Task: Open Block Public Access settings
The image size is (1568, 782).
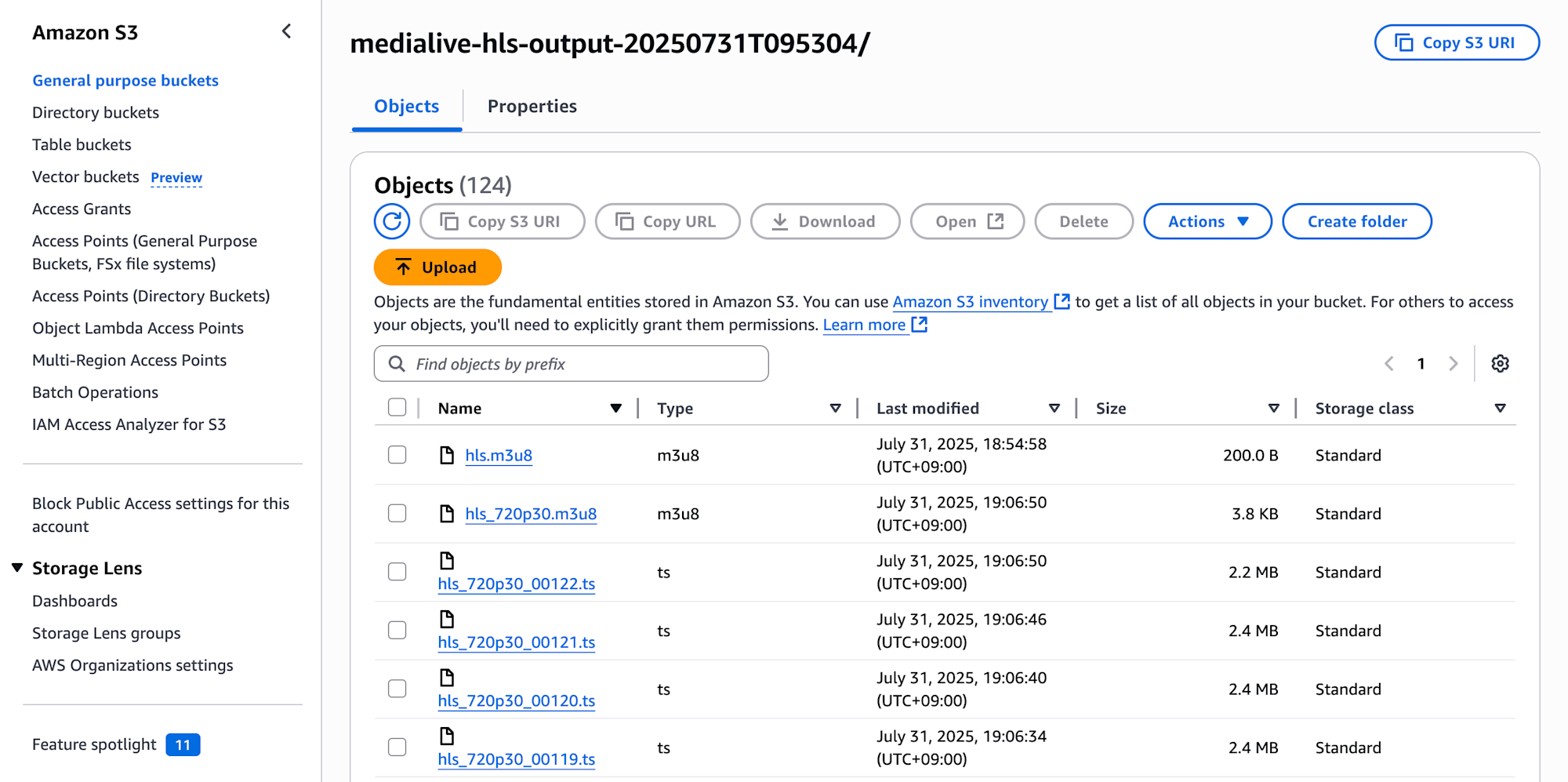Action: point(161,515)
